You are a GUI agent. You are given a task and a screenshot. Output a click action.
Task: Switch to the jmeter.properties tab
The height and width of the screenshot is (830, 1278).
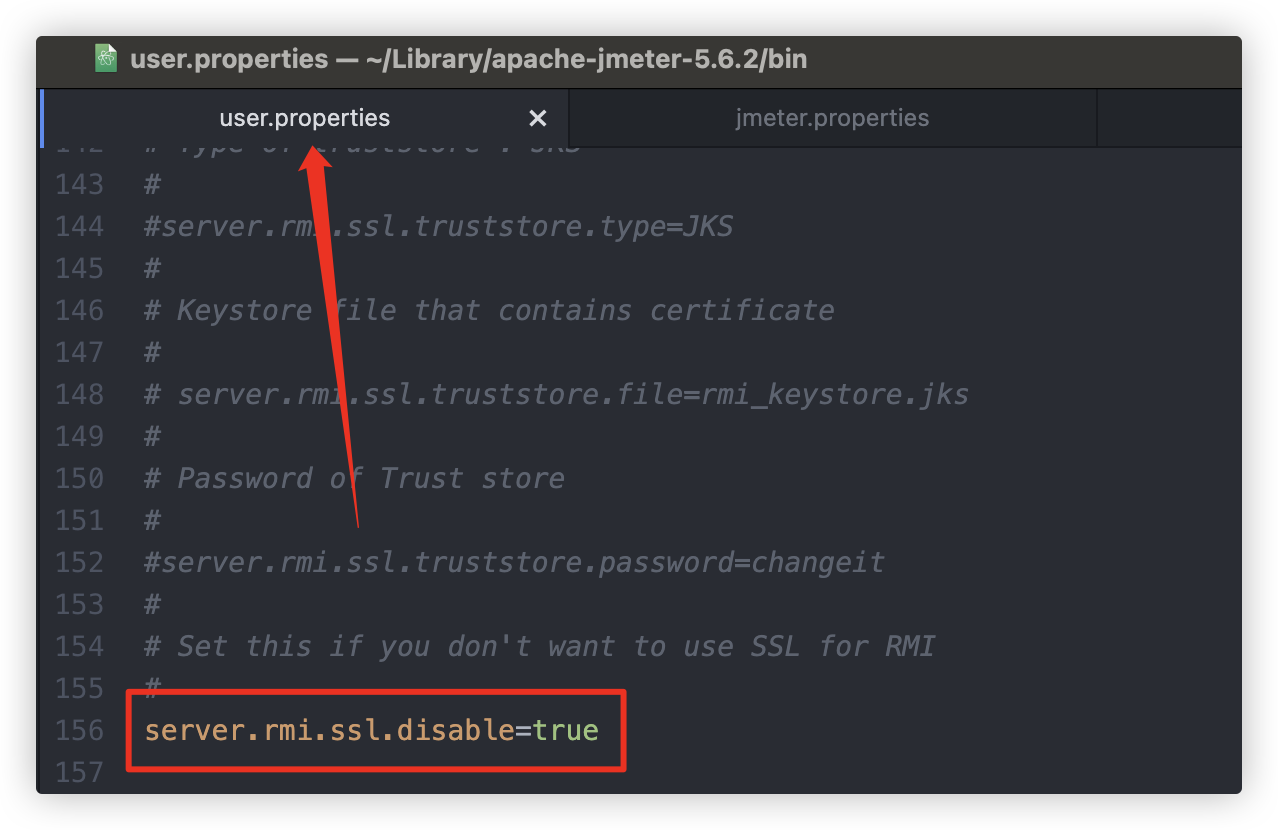click(x=832, y=117)
